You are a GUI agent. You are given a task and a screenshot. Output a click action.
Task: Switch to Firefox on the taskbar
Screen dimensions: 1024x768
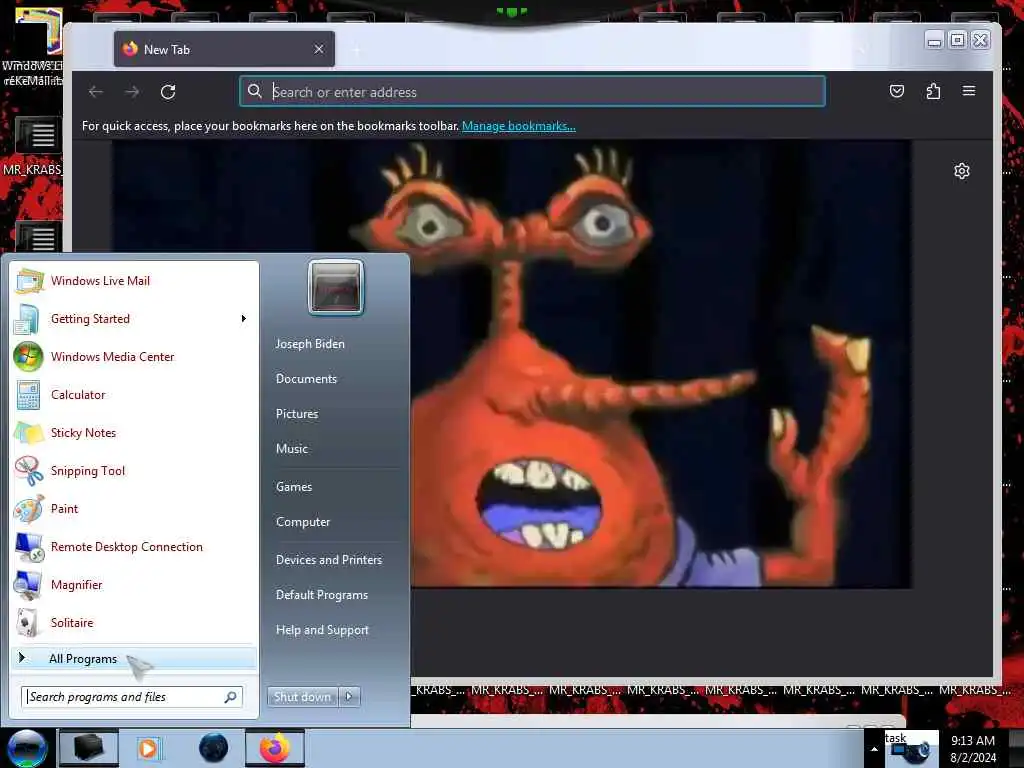tap(275, 748)
